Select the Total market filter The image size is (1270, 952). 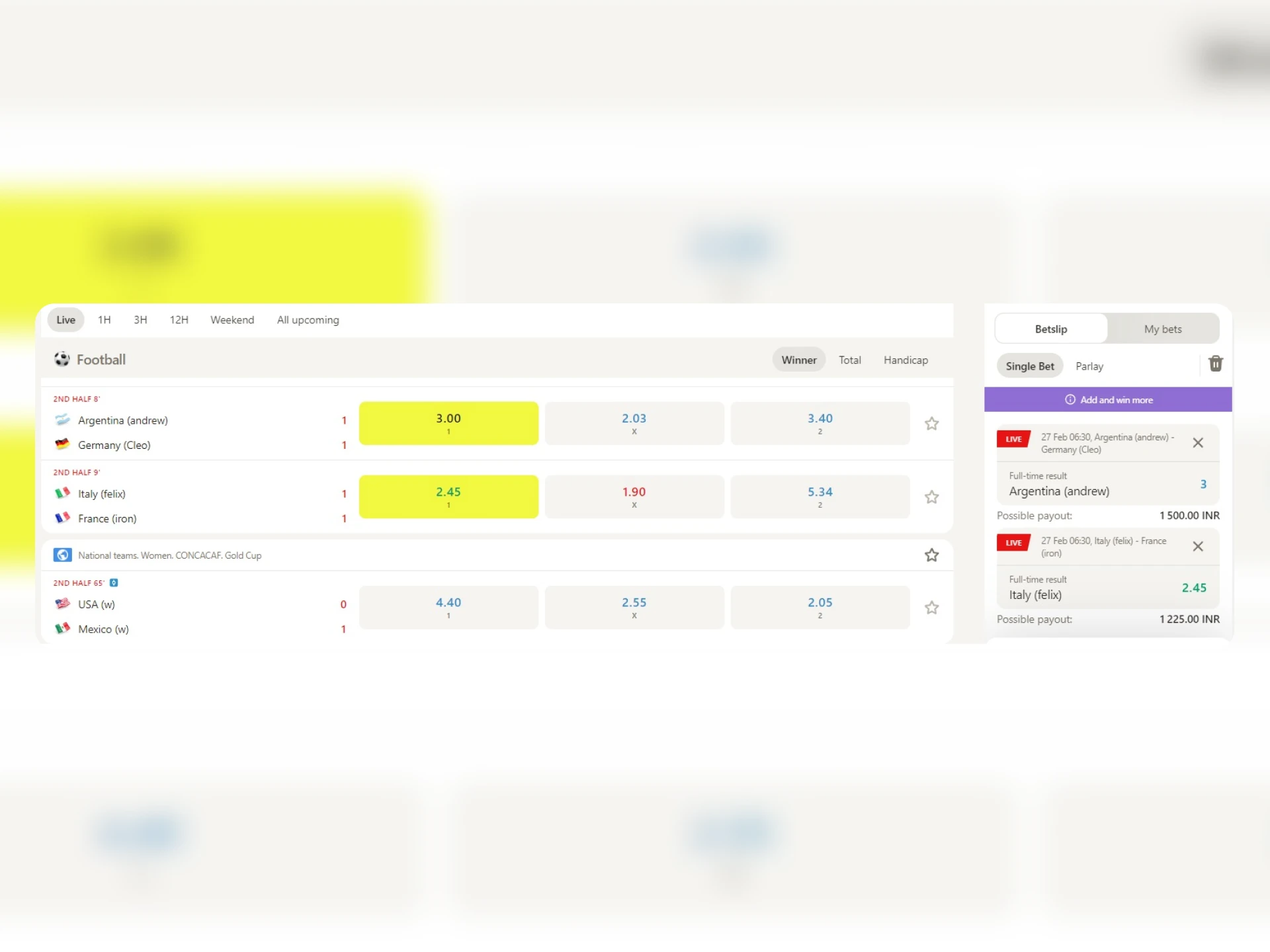pyautogui.click(x=849, y=360)
